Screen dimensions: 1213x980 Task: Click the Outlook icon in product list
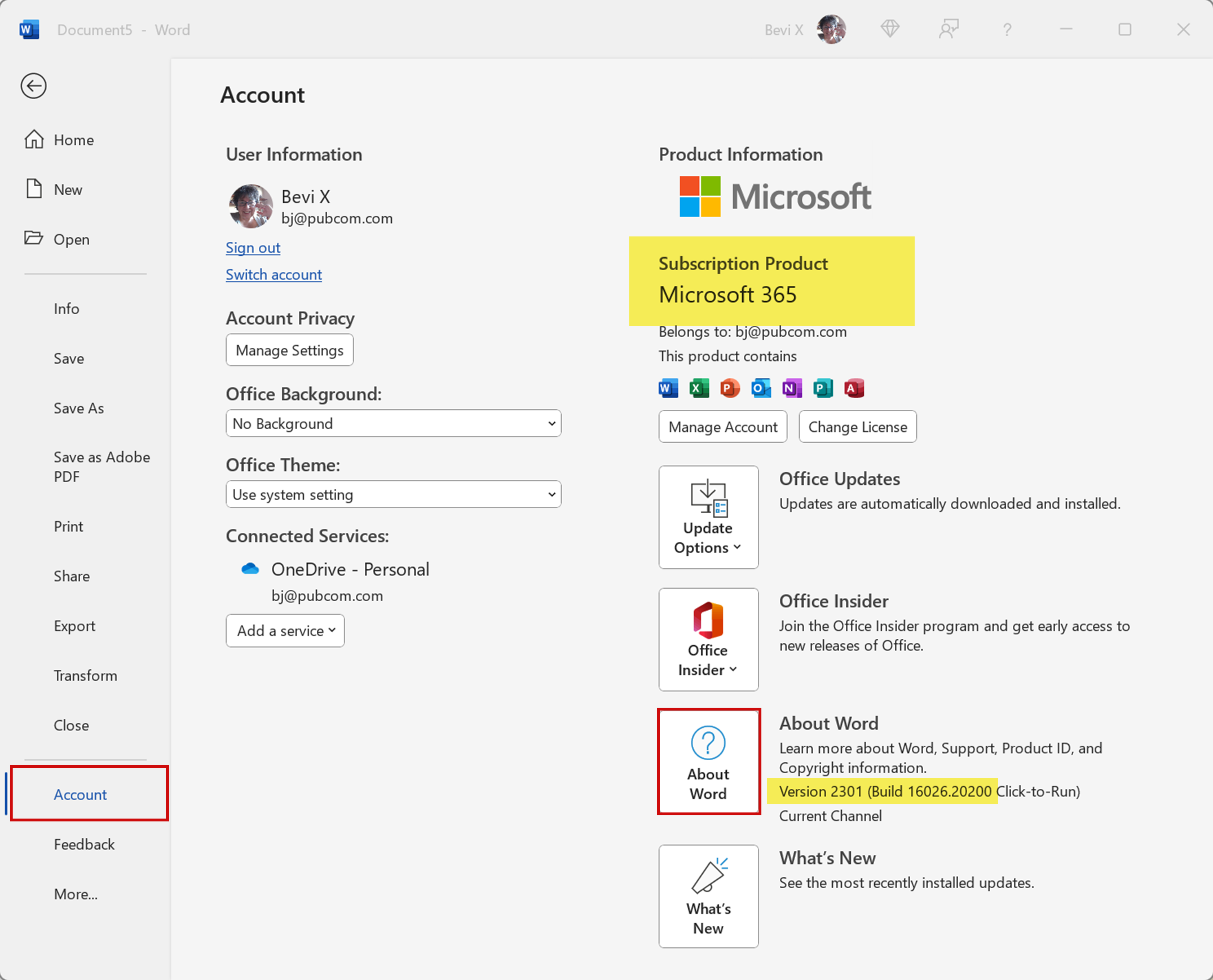tap(761, 388)
